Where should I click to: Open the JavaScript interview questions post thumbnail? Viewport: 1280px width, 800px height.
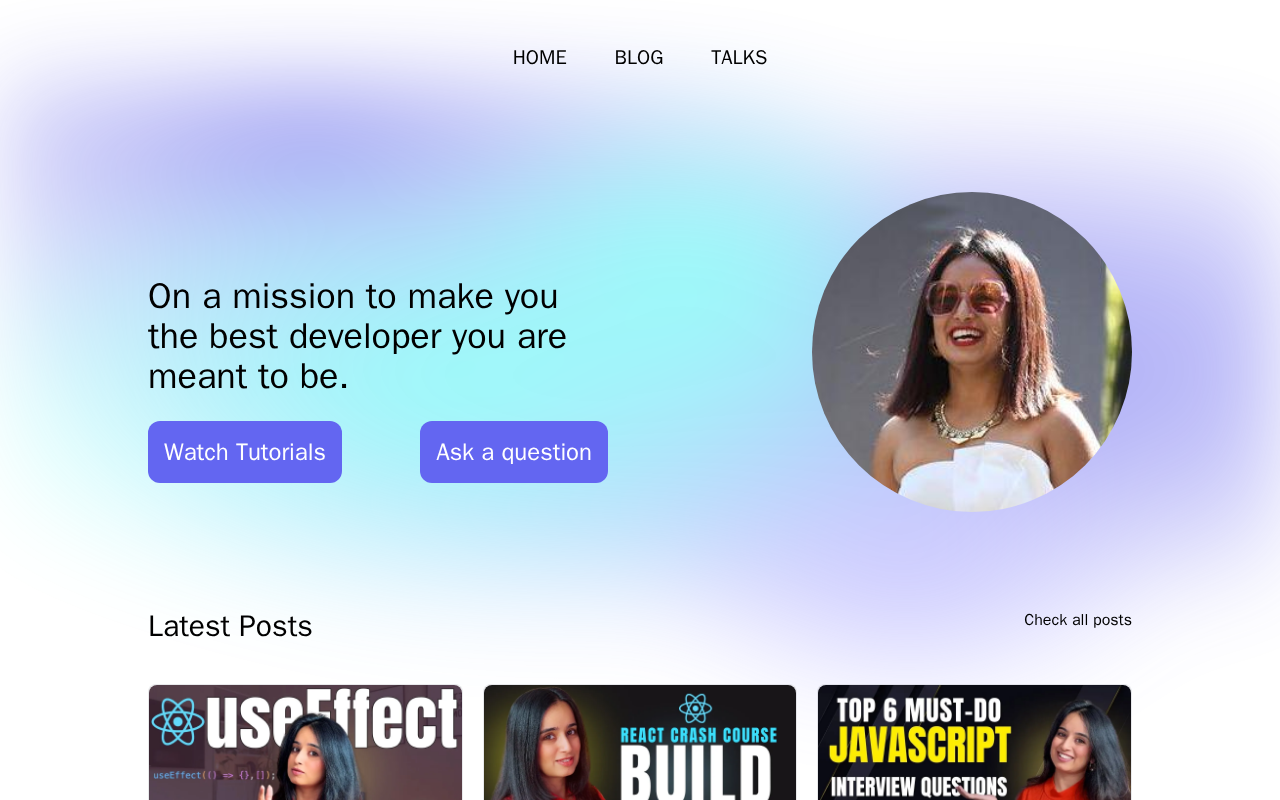pos(974,742)
